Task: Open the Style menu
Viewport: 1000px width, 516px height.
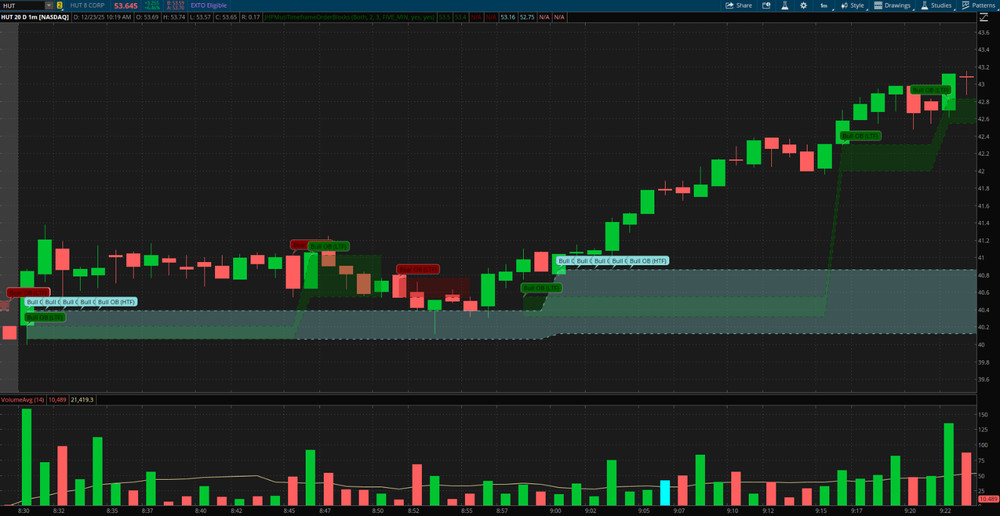Action: [x=852, y=5]
